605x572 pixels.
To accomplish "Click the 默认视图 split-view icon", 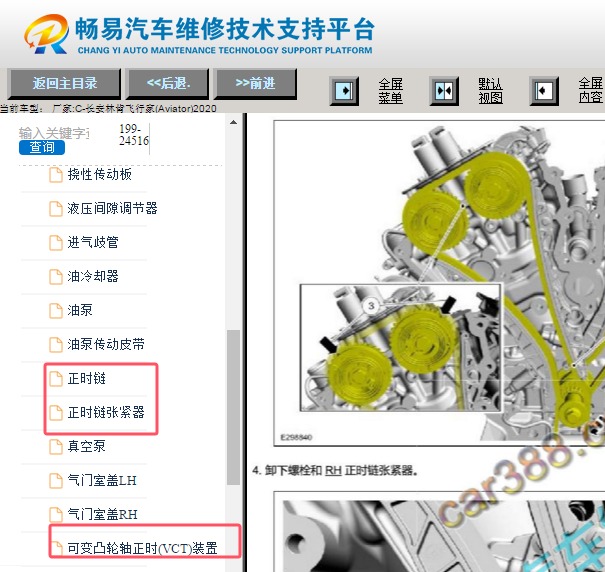I will point(444,91).
